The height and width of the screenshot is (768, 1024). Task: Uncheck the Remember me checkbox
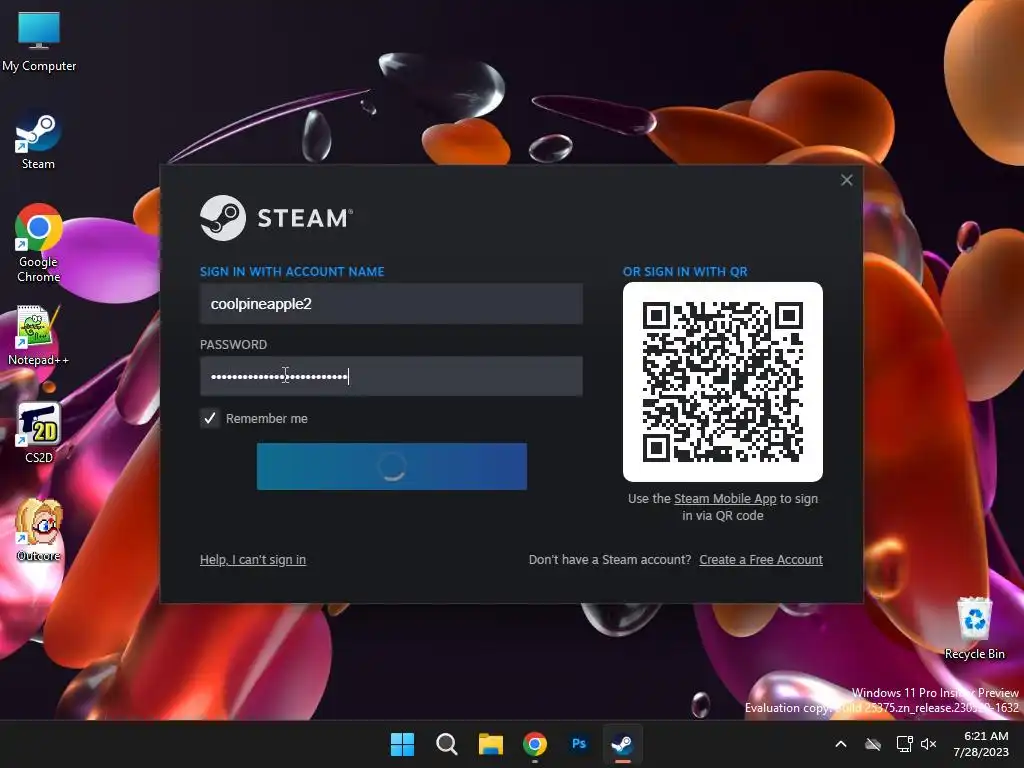(210, 419)
